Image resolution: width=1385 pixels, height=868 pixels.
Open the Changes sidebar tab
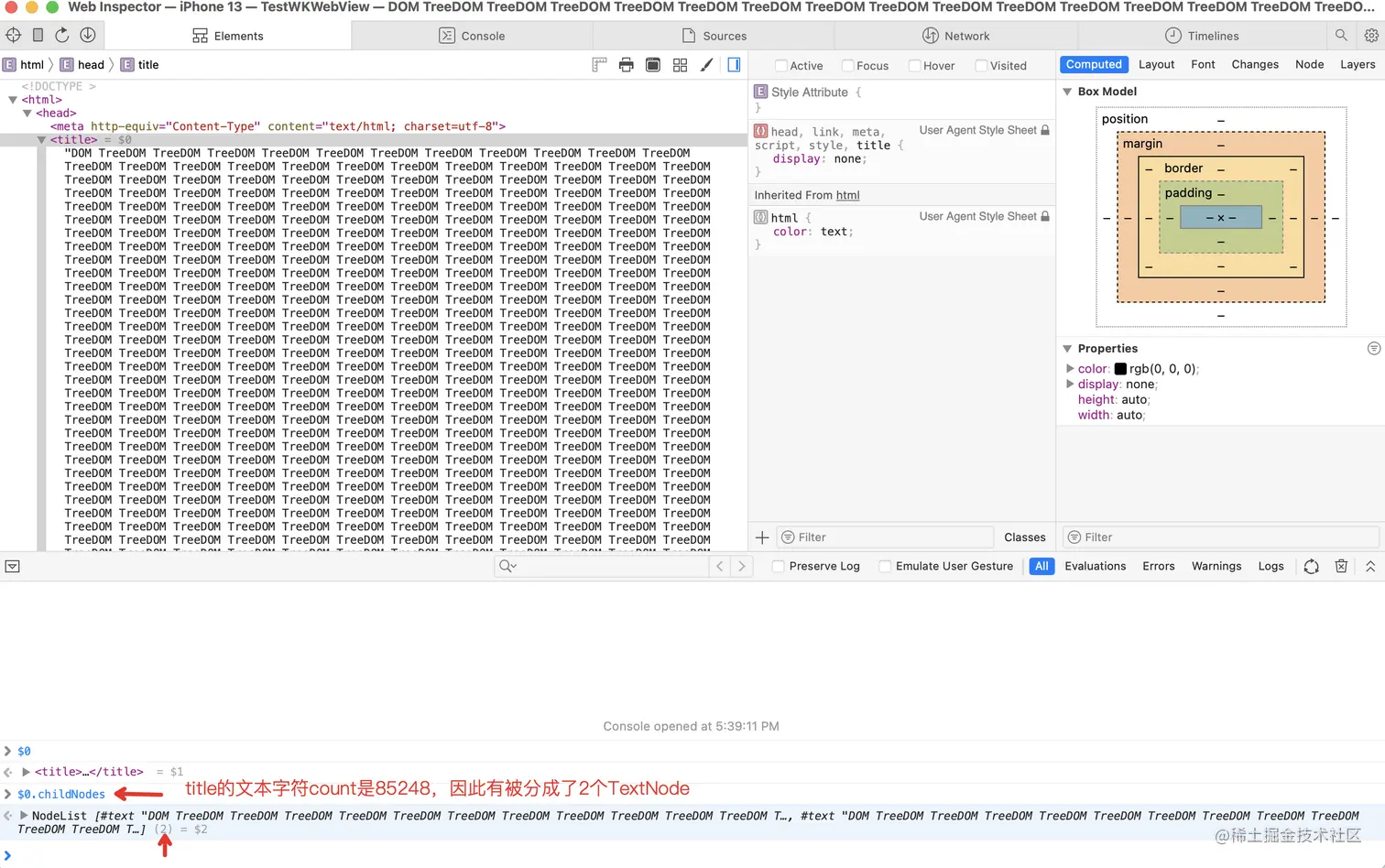pos(1255,65)
